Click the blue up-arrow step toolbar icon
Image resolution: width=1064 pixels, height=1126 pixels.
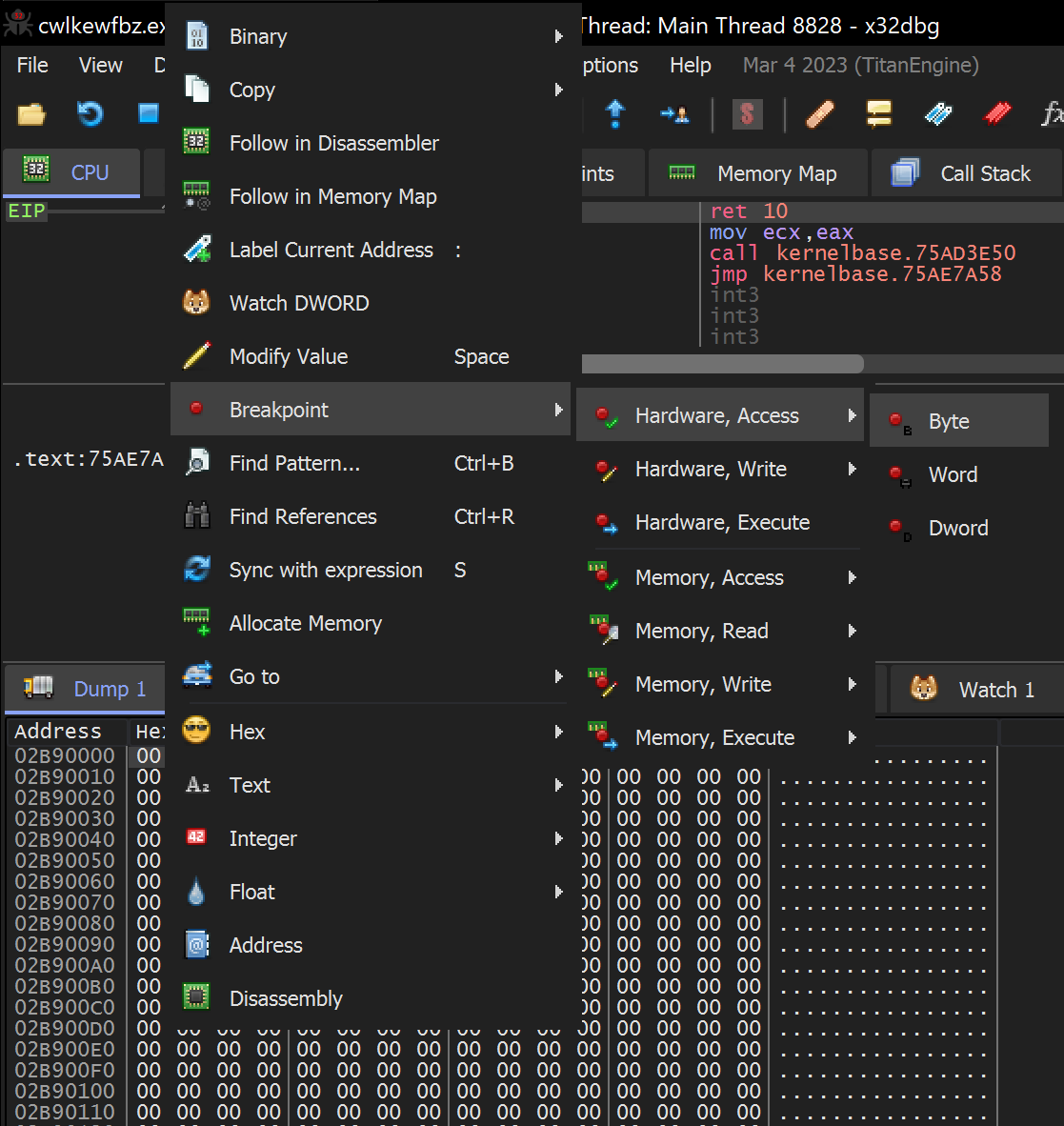point(615,113)
